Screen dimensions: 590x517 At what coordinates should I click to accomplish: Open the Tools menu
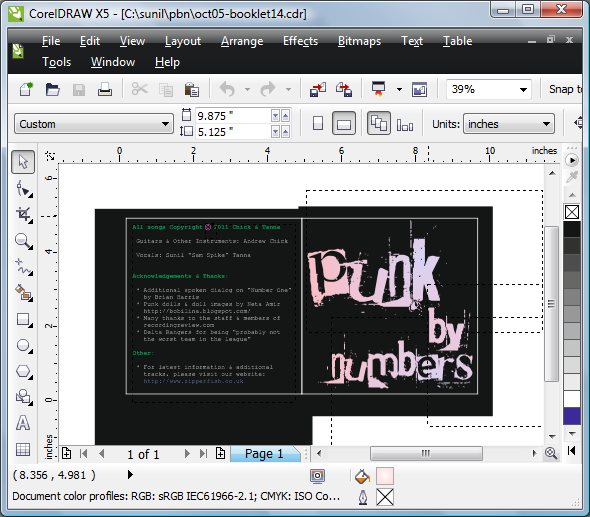pyautogui.click(x=56, y=62)
